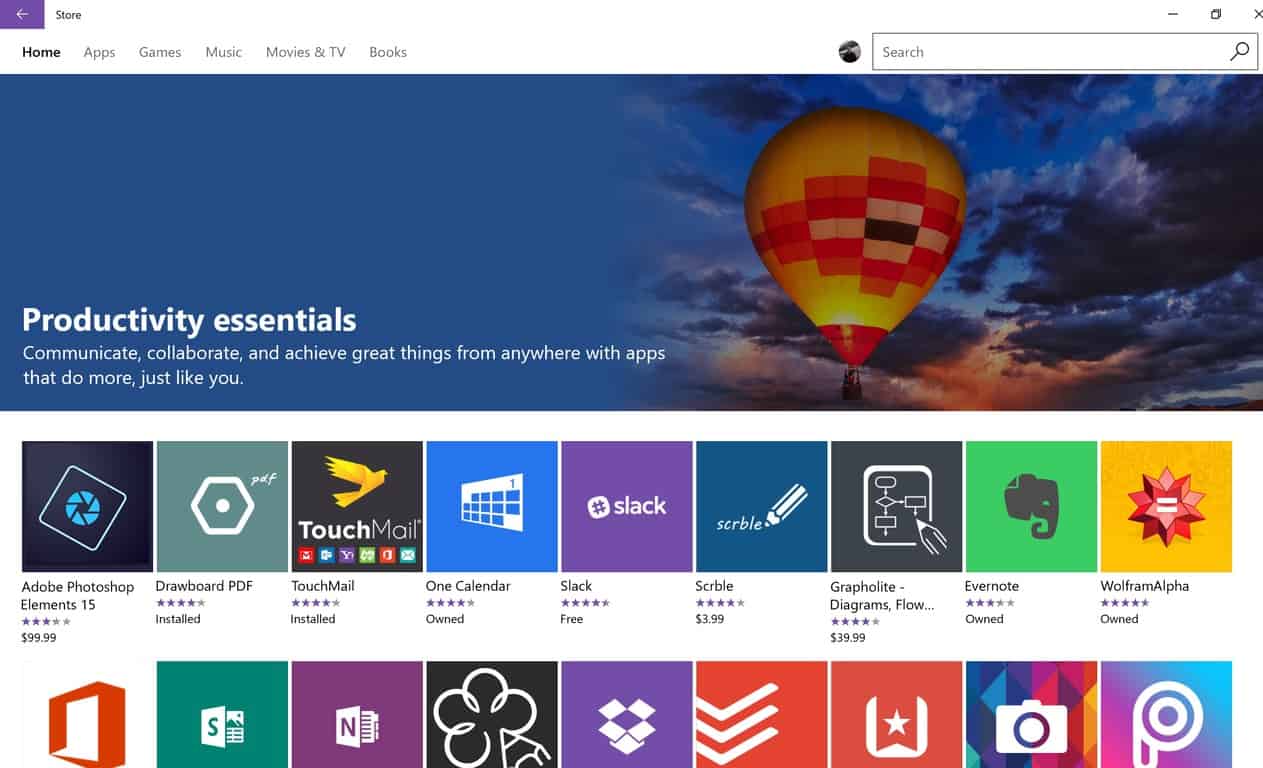Open the colorful camera app tile
The image size is (1263, 768).
(1031, 714)
